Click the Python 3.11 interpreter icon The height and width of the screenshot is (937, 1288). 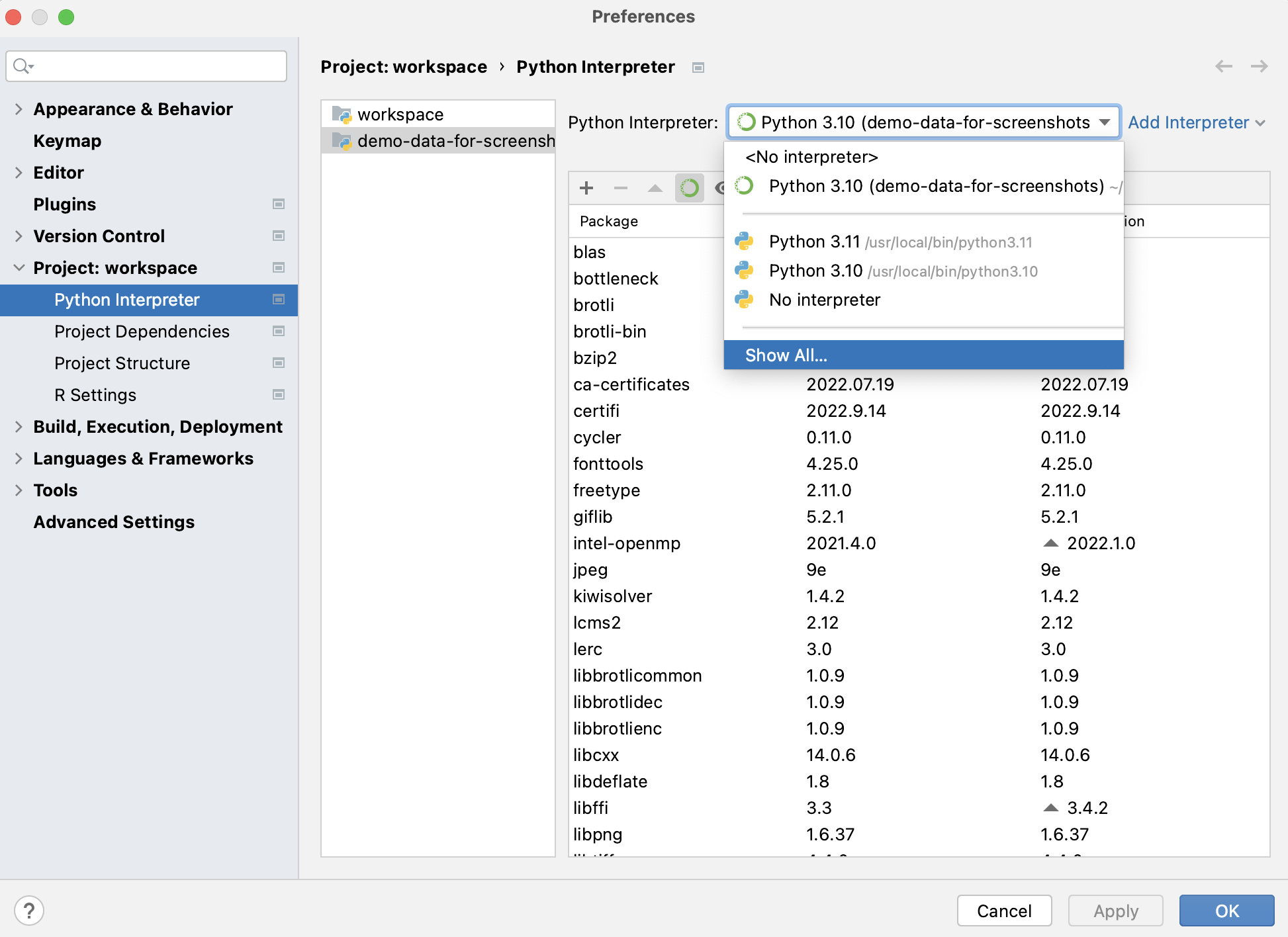click(744, 242)
